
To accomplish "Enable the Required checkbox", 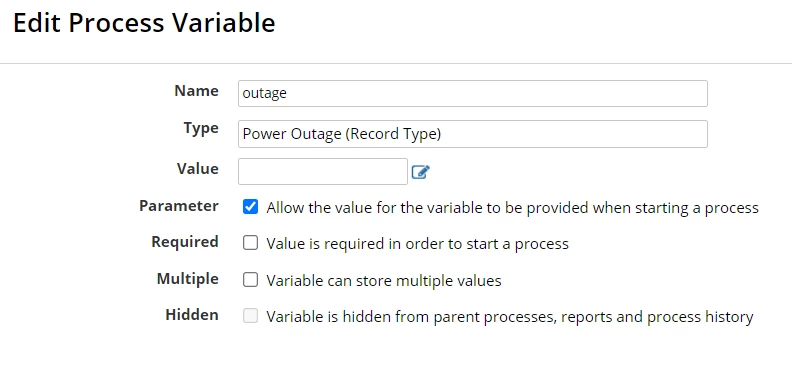I will pyautogui.click(x=251, y=243).
